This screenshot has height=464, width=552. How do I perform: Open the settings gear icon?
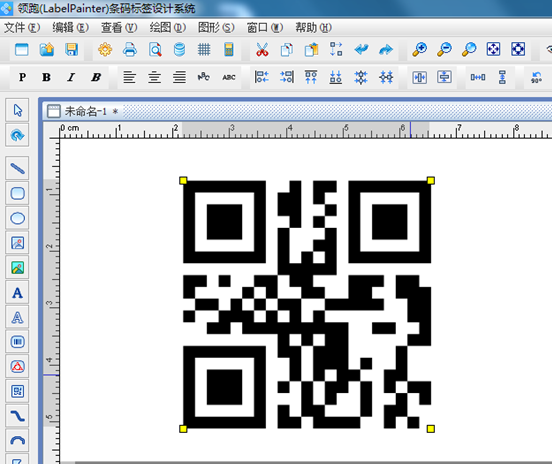(105, 49)
